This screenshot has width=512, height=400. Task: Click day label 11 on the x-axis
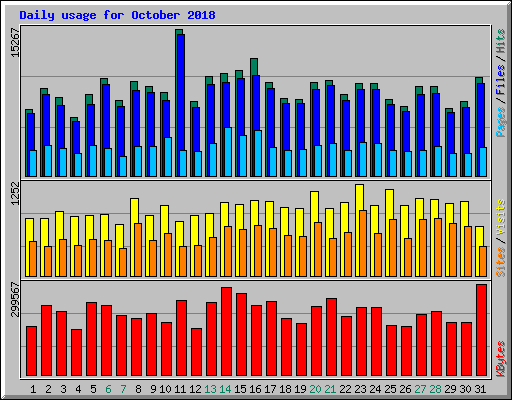[180, 389]
